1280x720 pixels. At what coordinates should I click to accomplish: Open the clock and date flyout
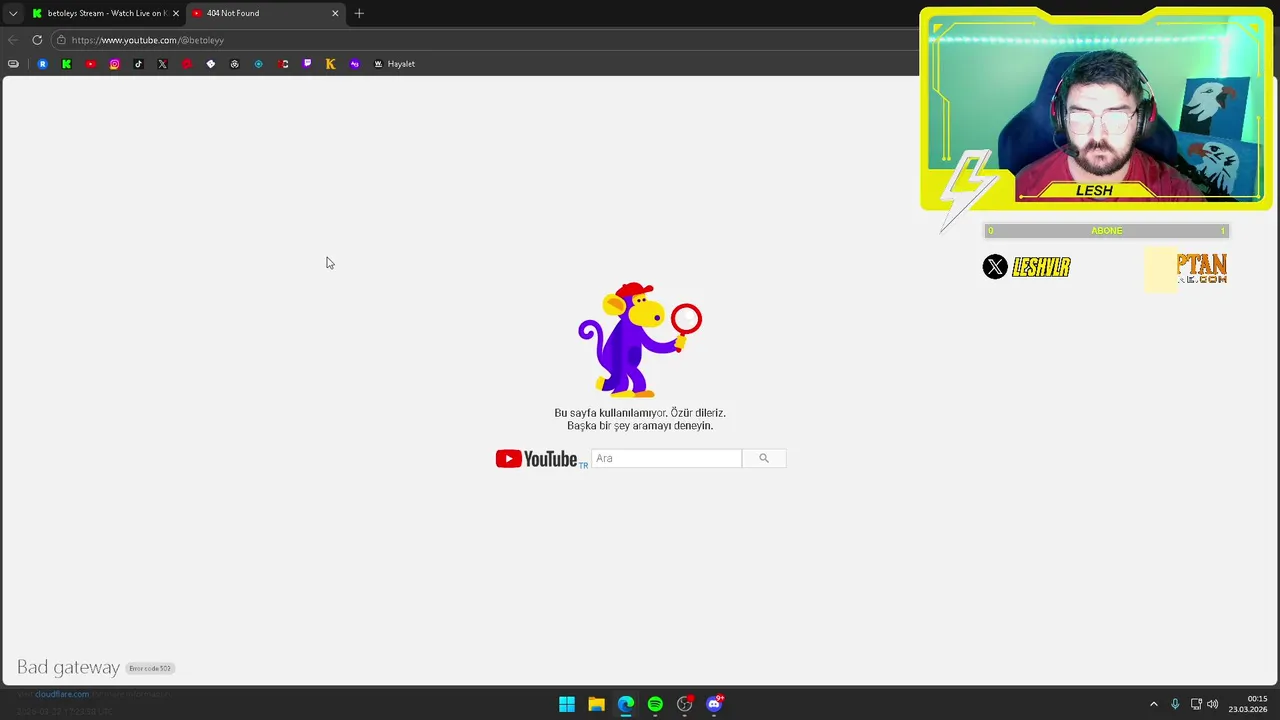(1249, 704)
